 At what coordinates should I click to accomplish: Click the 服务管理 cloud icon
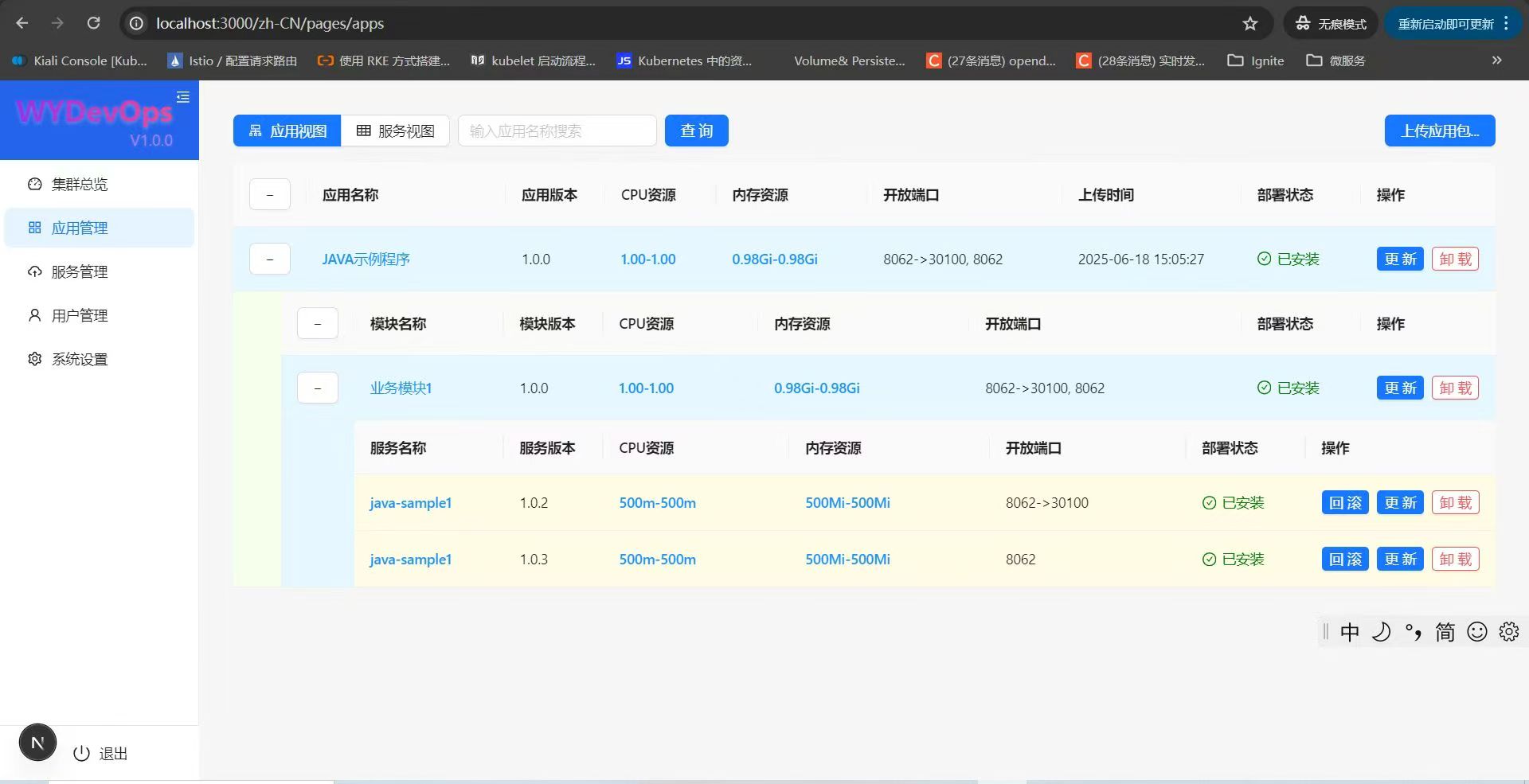[x=34, y=271]
